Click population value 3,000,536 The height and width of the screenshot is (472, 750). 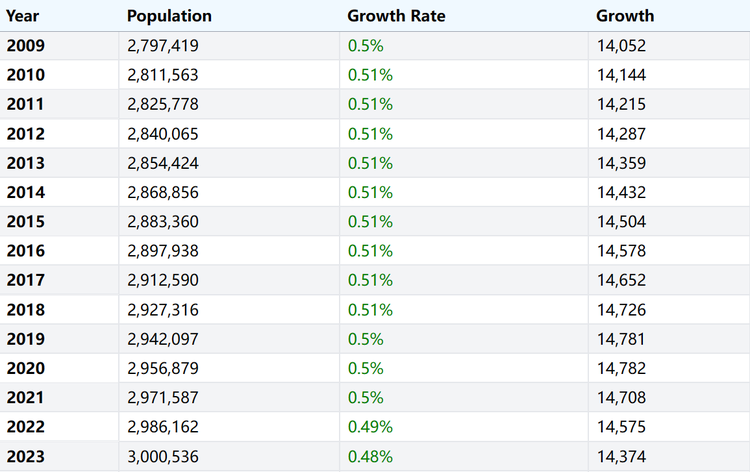[163, 456]
